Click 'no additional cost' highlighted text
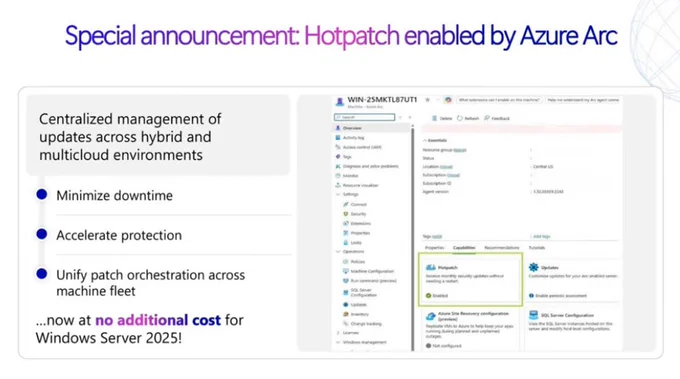Image resolution: width=680 pixels, height=379 pixels. [158, 320]
